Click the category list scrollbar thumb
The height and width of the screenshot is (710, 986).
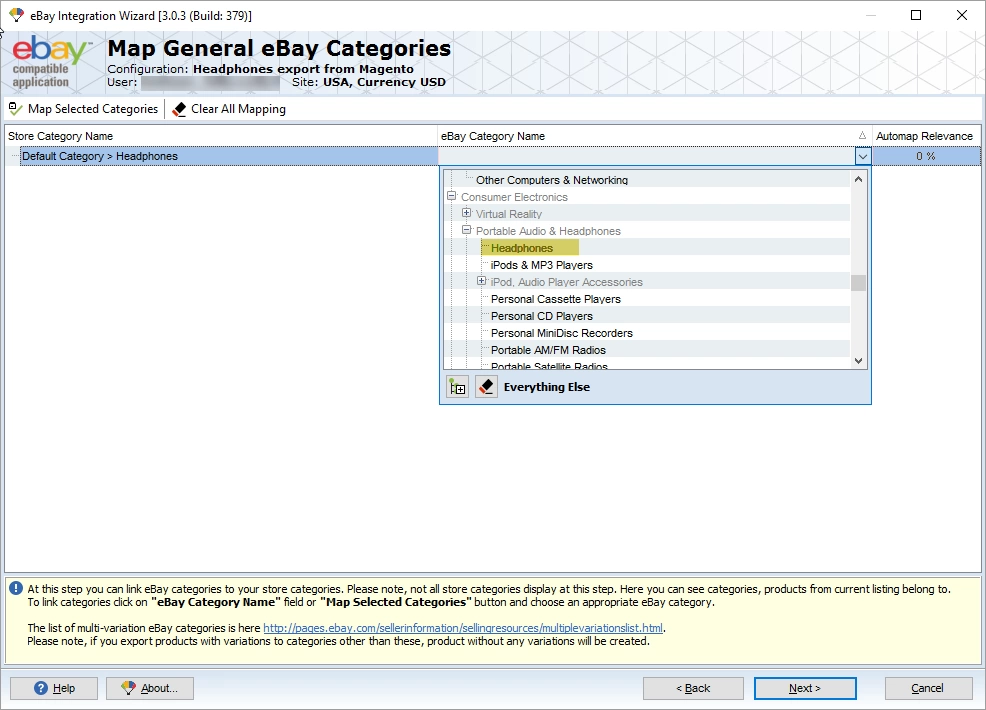pyautogui.click(x=858, y=283)
